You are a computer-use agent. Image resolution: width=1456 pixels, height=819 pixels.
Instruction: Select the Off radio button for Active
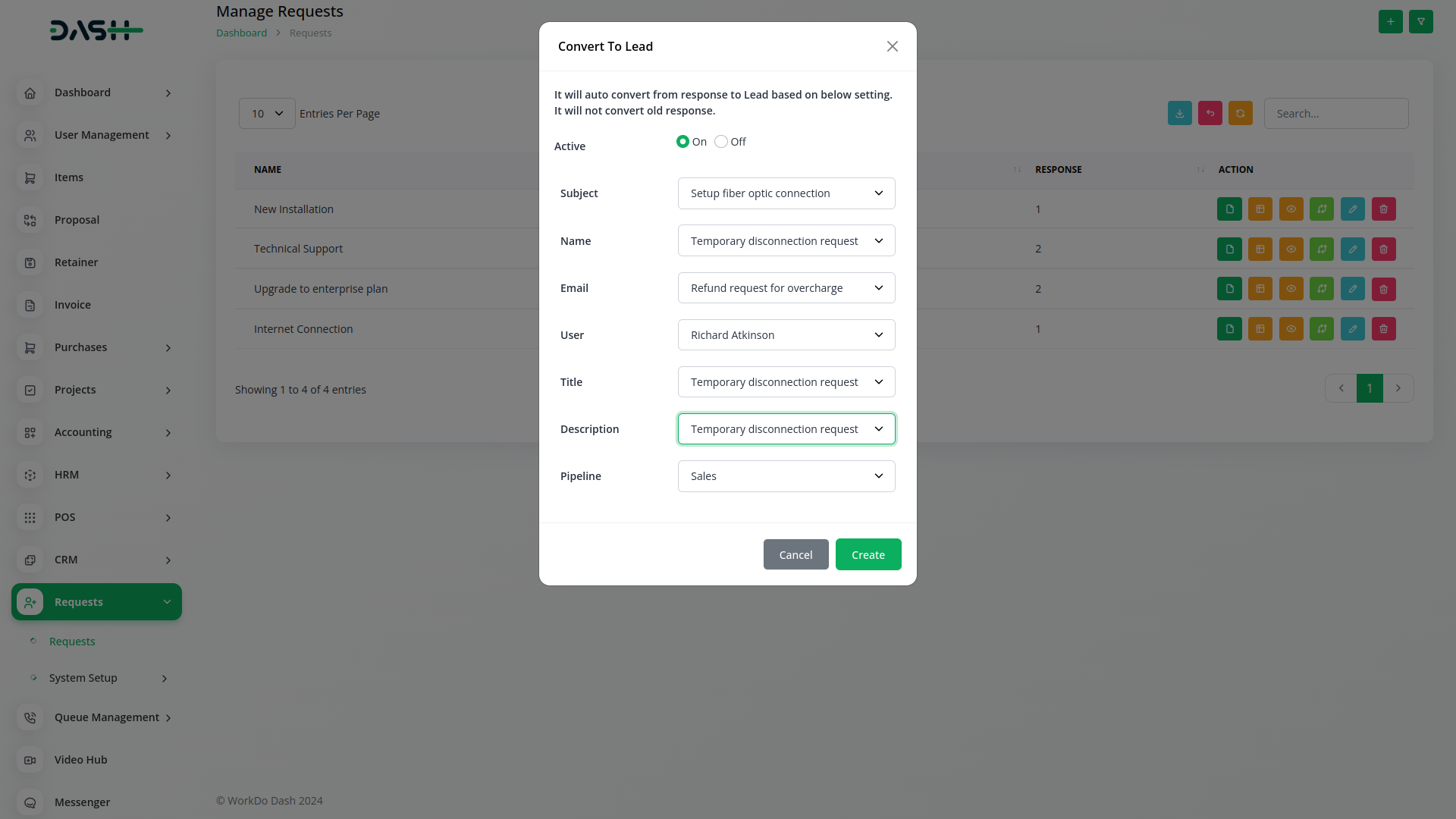[721, 142]
